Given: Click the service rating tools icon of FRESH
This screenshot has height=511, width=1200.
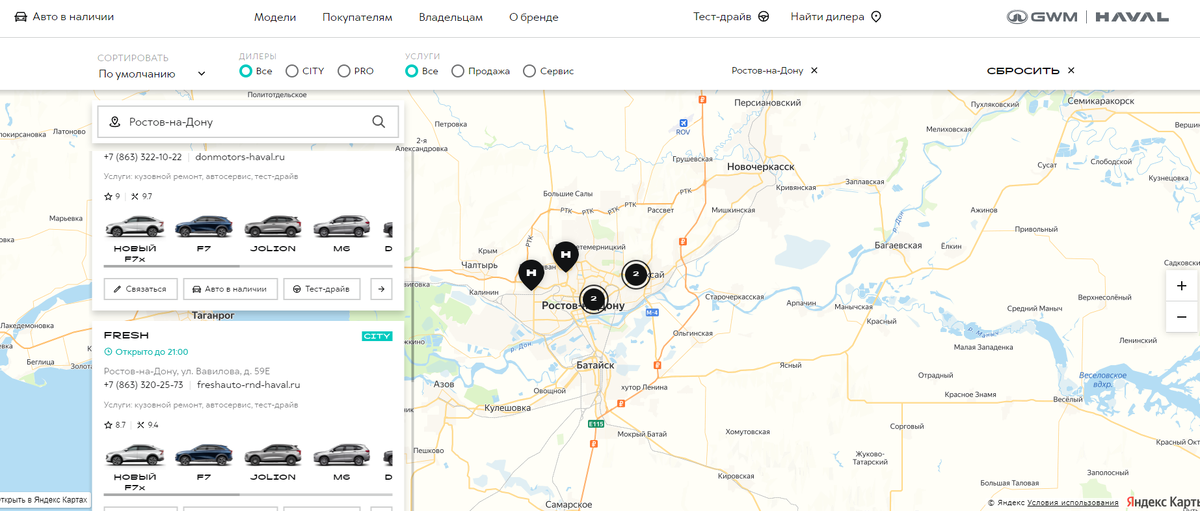Looking at the screenshot, I should tap(139, 425).
